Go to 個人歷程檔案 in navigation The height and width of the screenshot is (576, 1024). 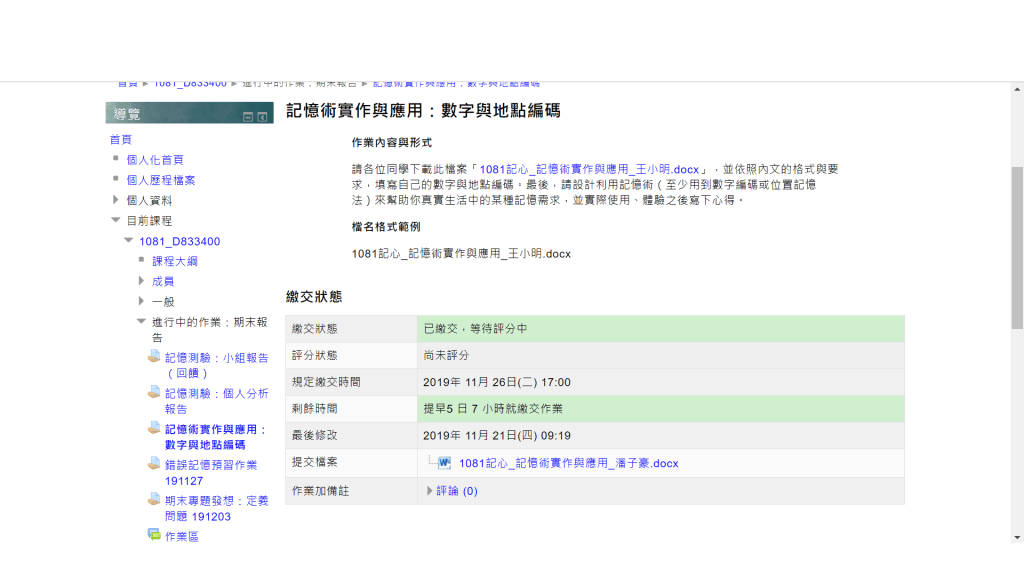point(161,180)
